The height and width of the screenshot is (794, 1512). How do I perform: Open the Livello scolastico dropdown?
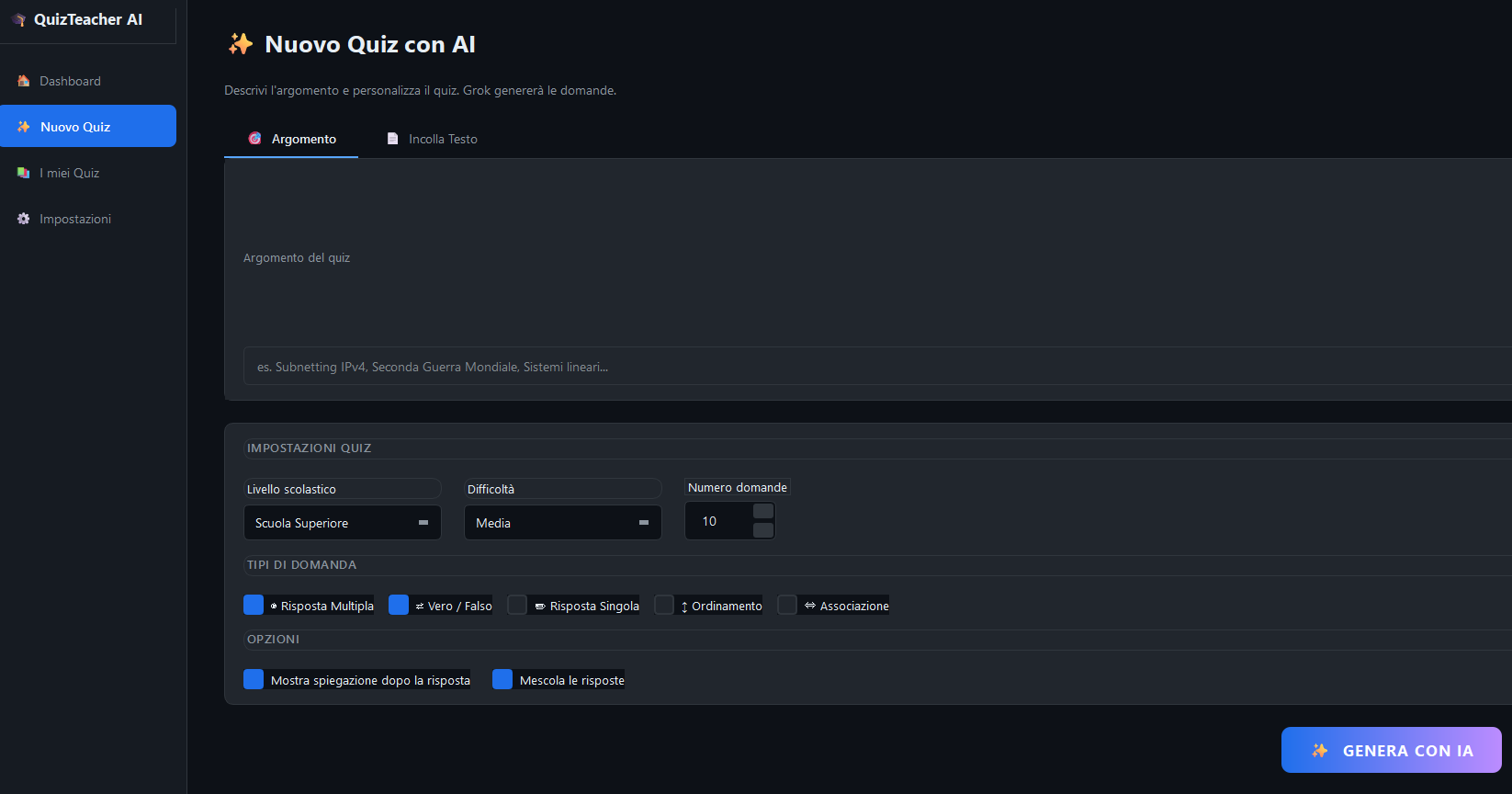[x=342, y=522]
